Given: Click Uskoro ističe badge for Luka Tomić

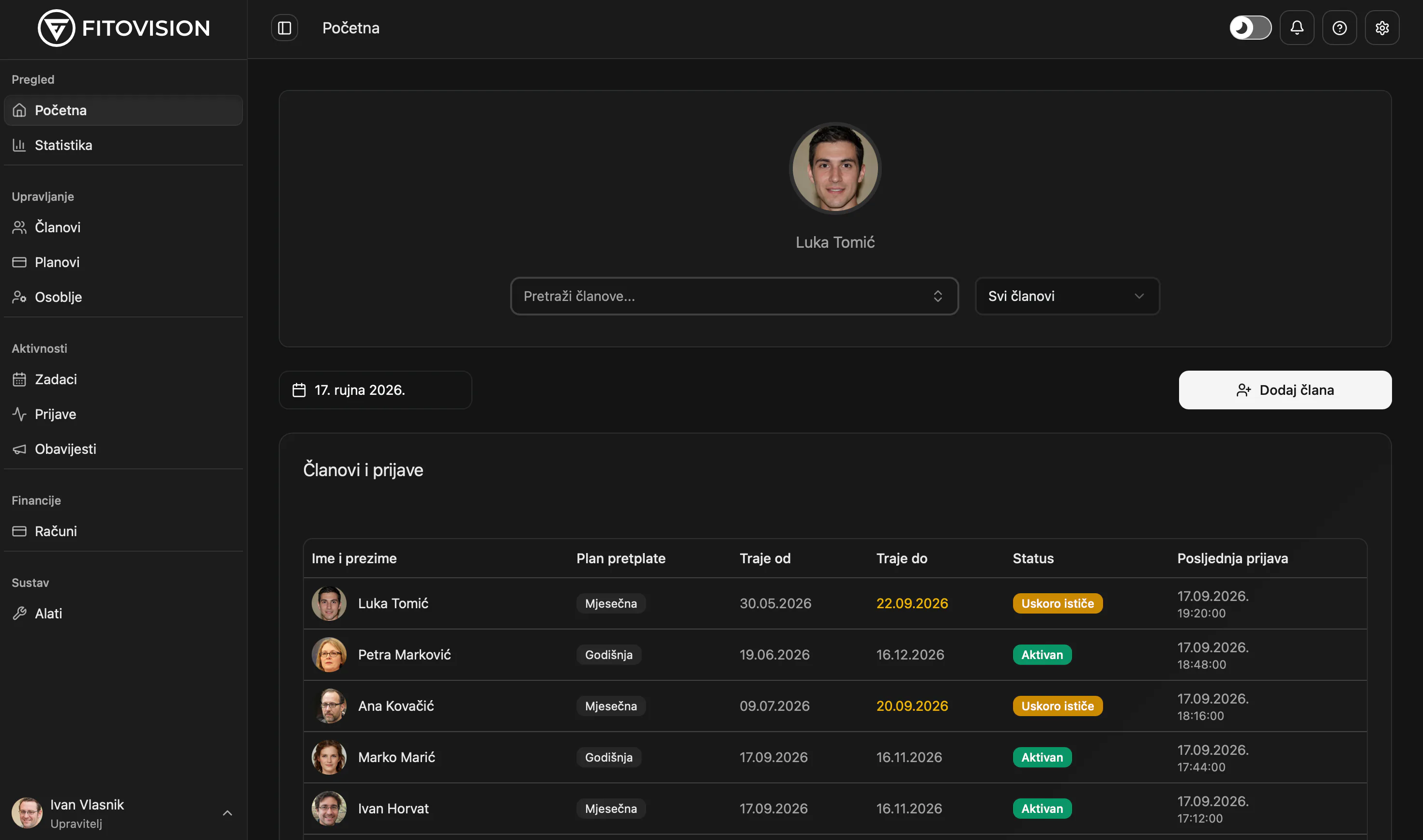Looking at the screenshot, I should pyautogui.click(x=1058, y=603).
